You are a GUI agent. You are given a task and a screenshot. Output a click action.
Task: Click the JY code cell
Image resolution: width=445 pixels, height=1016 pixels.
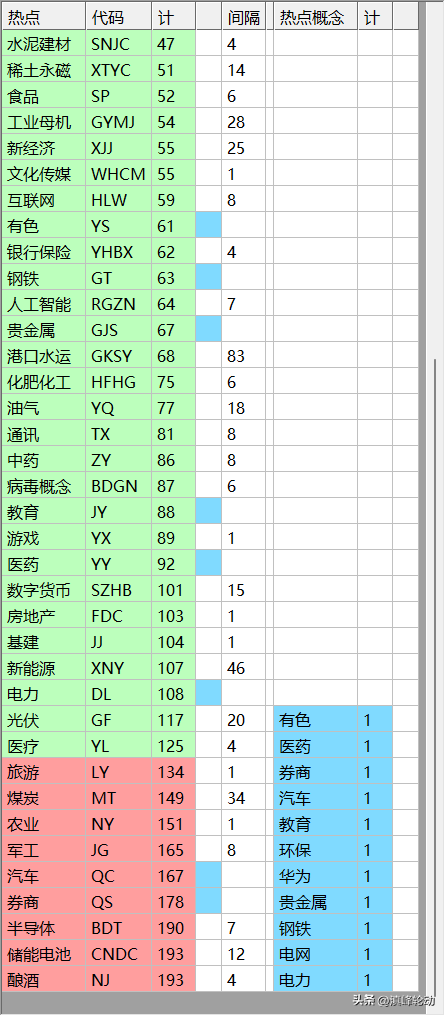coord(120,512)
